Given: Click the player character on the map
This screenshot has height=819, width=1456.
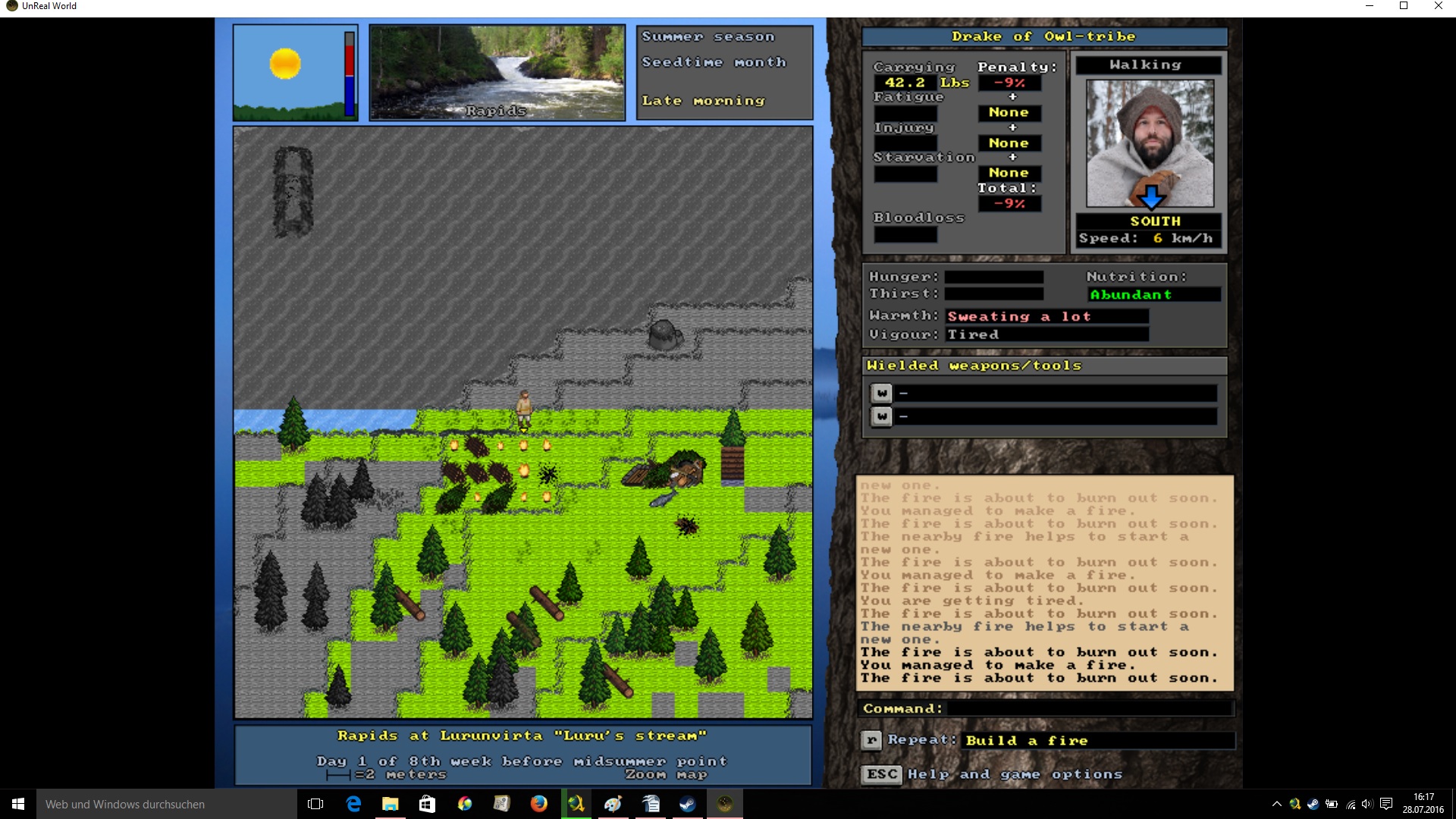Looking at the screenshot, I should click(524, 408).
